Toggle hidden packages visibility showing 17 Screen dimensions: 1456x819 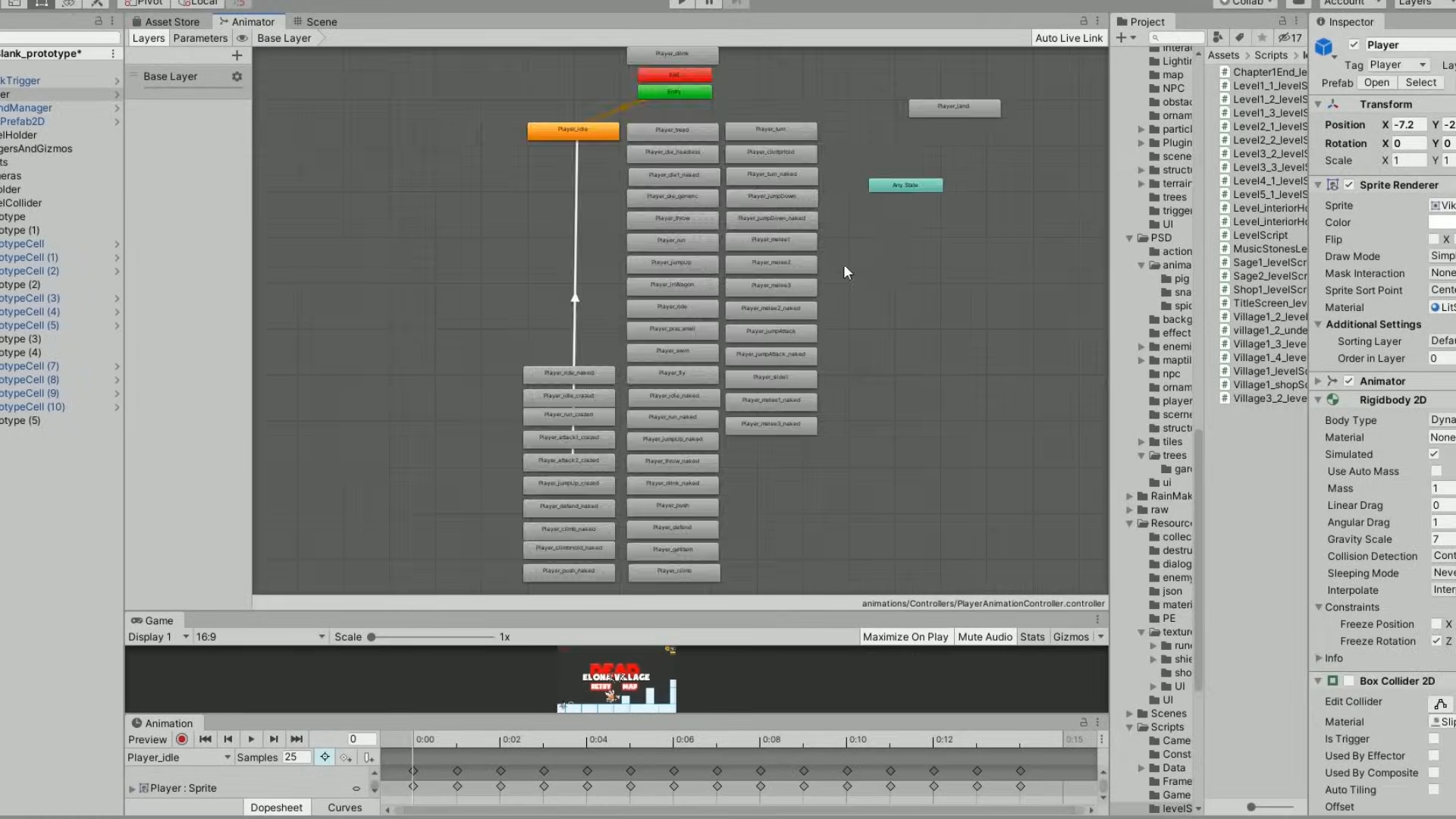click(1290, 38)
